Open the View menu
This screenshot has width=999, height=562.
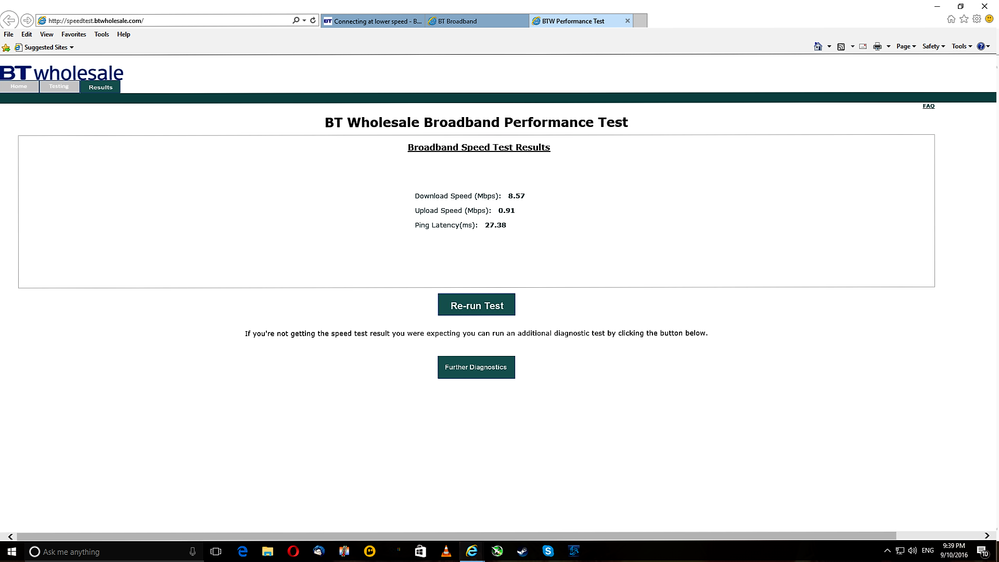[47, 34]
